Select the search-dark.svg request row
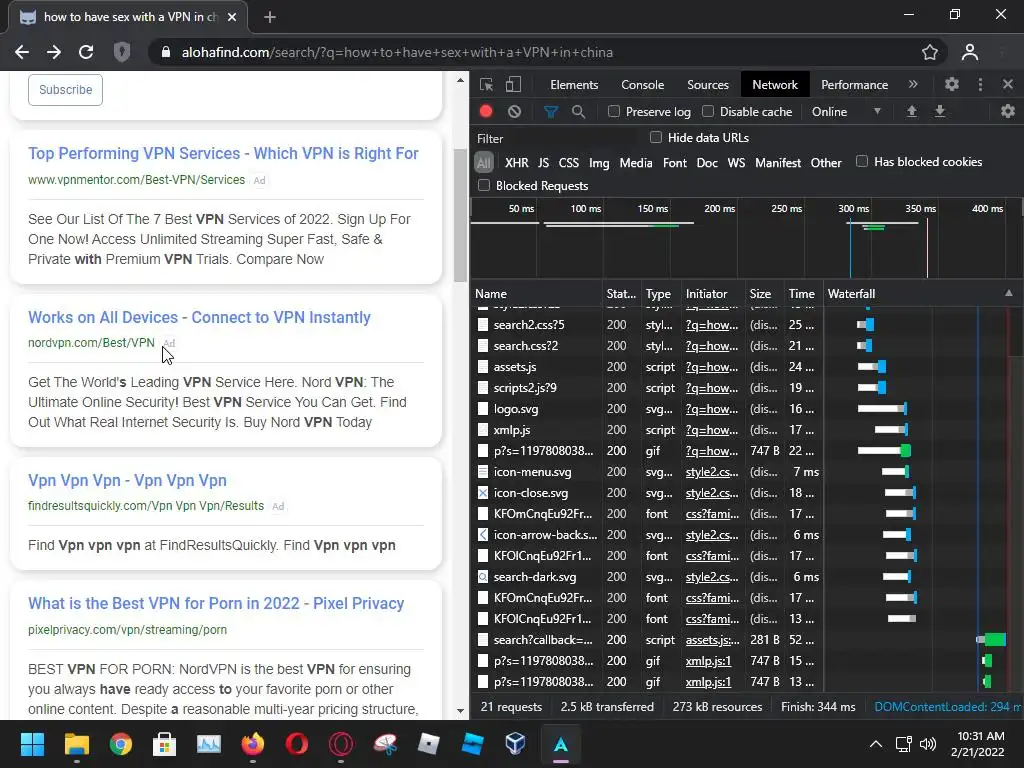 point(647,577)
